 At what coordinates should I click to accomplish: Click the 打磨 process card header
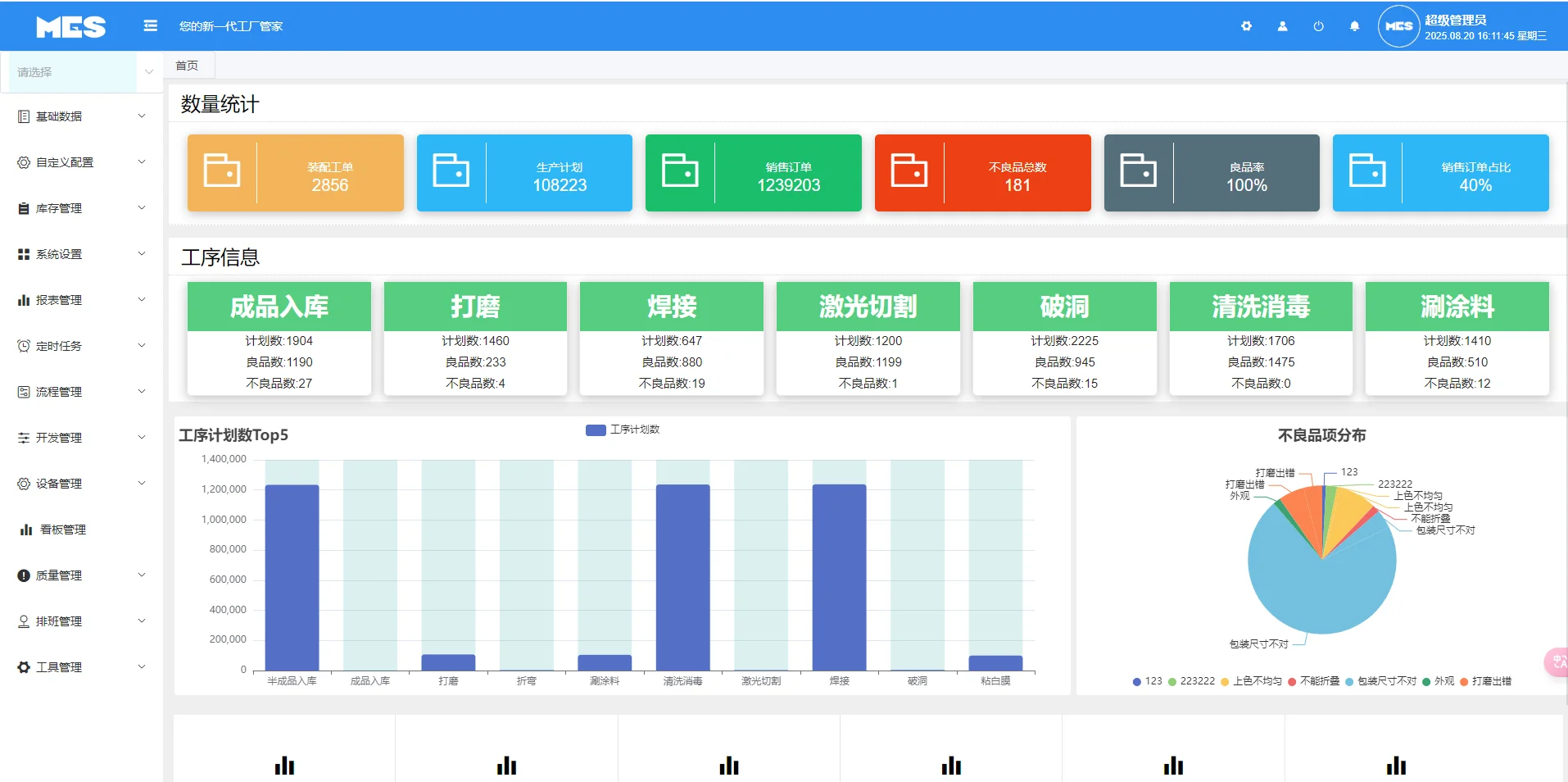coord(475,307)
